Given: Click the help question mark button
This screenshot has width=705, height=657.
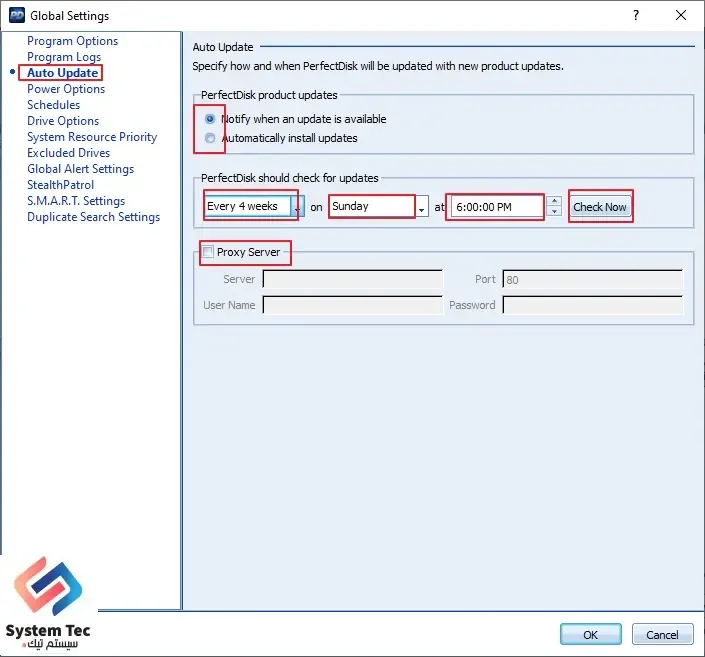Looking at the screenshot, I should coord(636,15).
